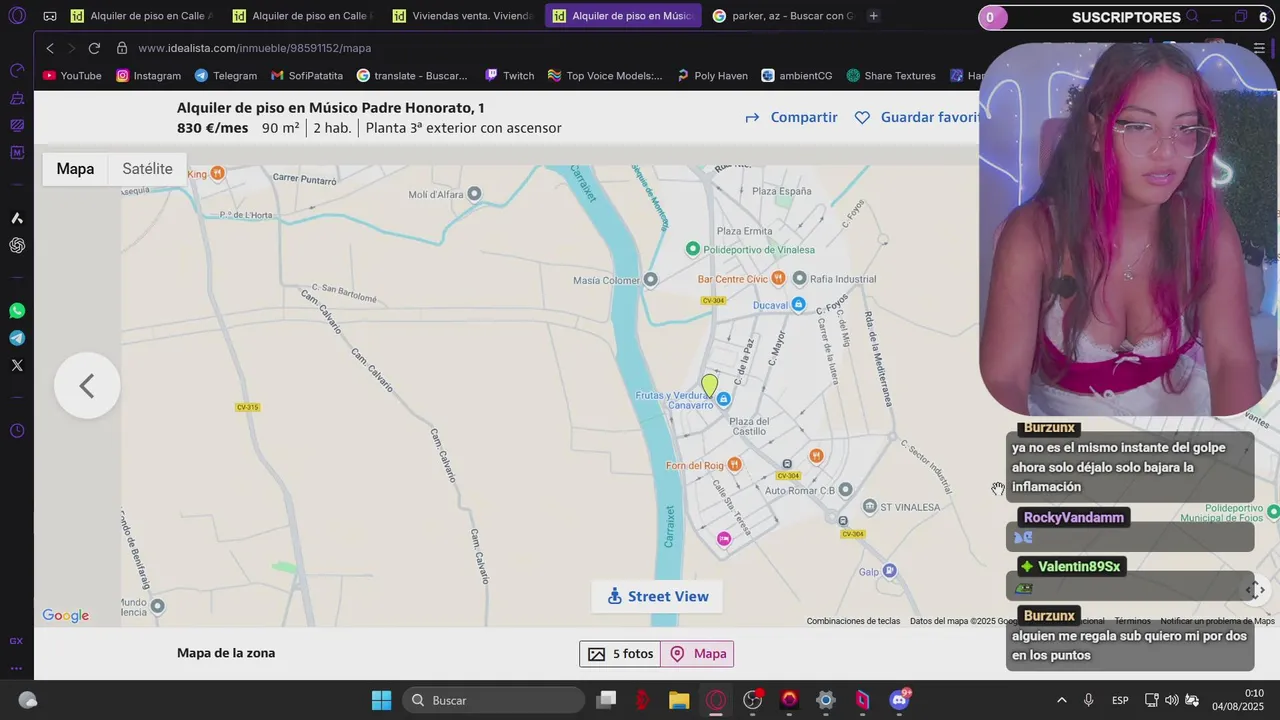
Task: Open GX Cleaner broom icon in sidebar
Action: pos(17,98)
